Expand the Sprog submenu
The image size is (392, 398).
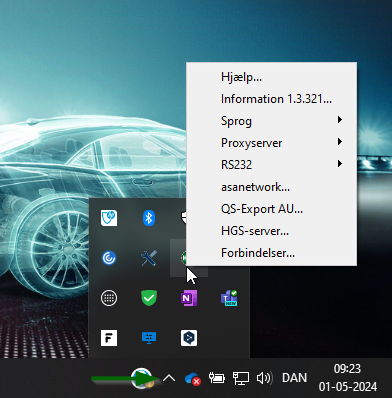(x=271, y=120)
